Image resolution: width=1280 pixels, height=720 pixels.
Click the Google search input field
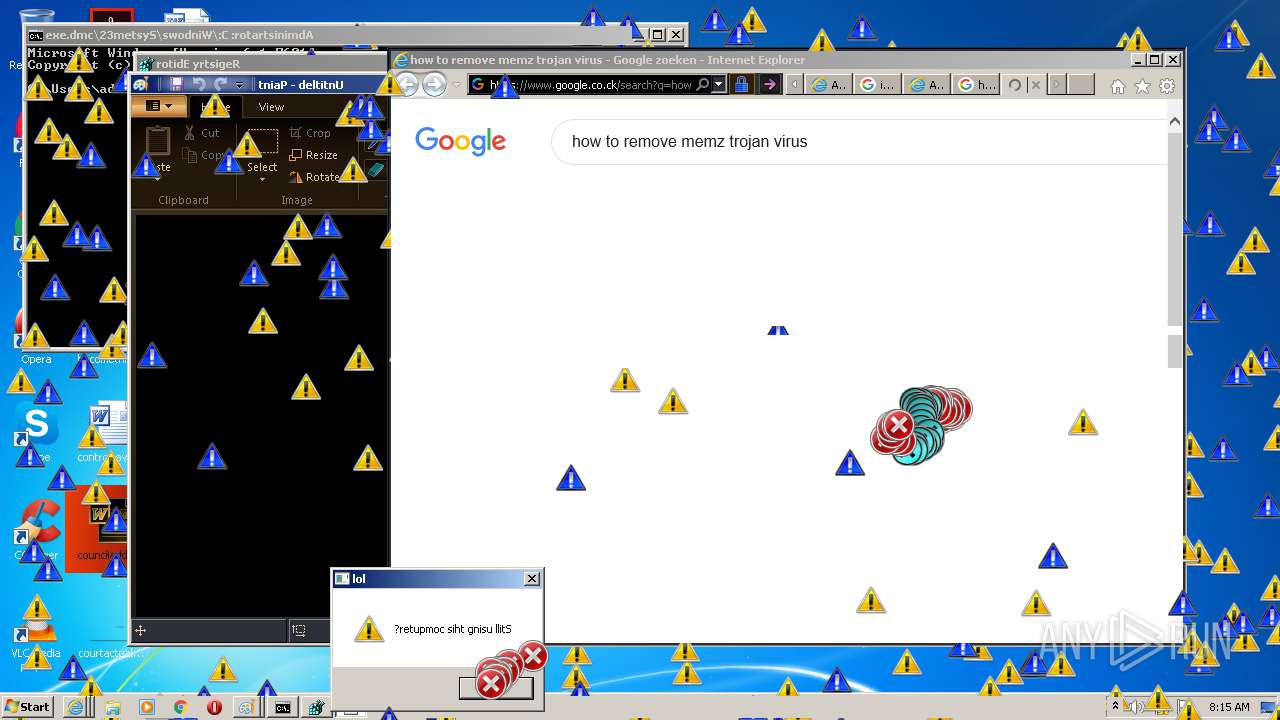coord(860,142)
